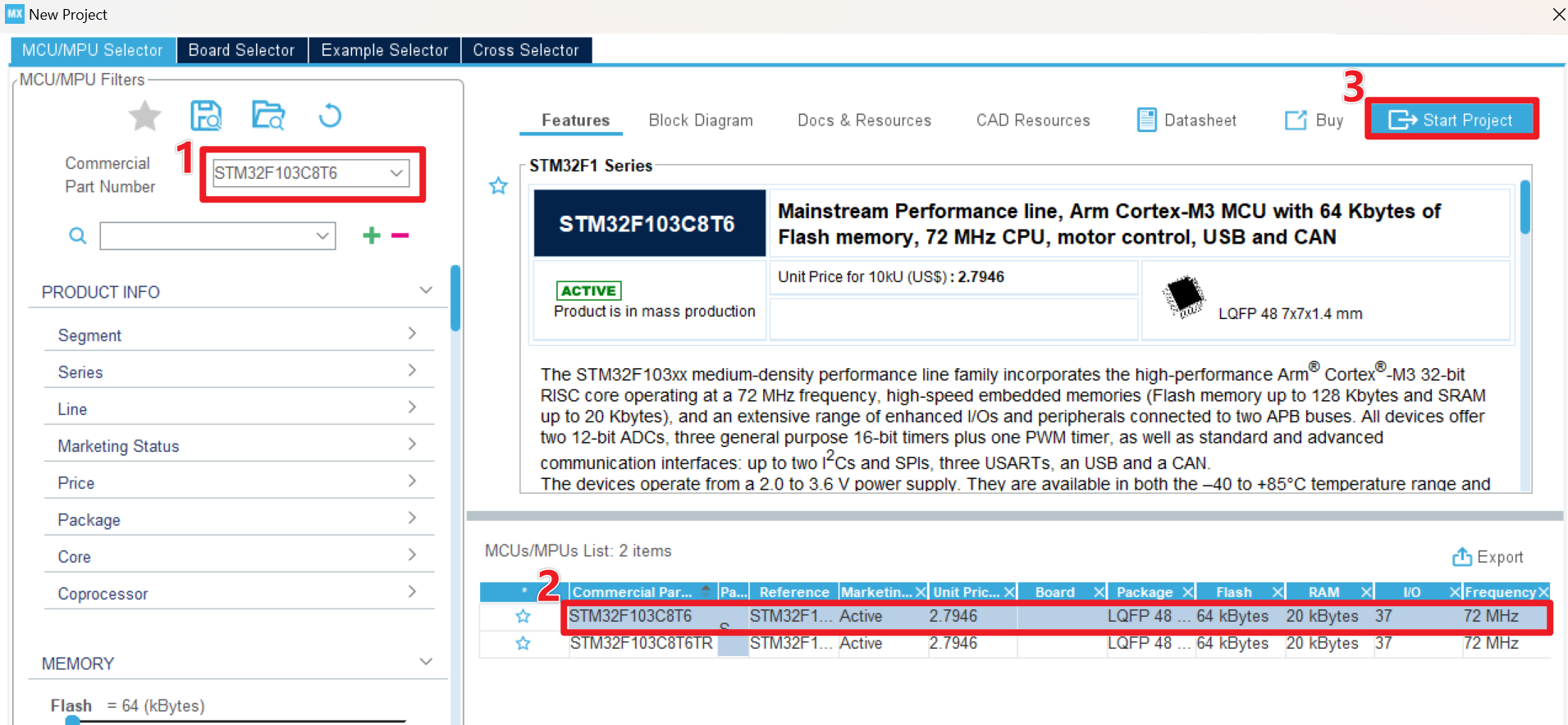
Task: Click the 'Unit Price for 10kU' text
Action: [x=862, y=277]
